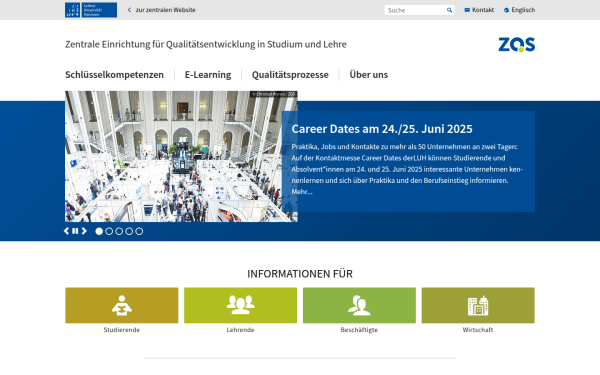
Task: Open the Leibniz Universität Hannover logo
Action: (91, 10)
